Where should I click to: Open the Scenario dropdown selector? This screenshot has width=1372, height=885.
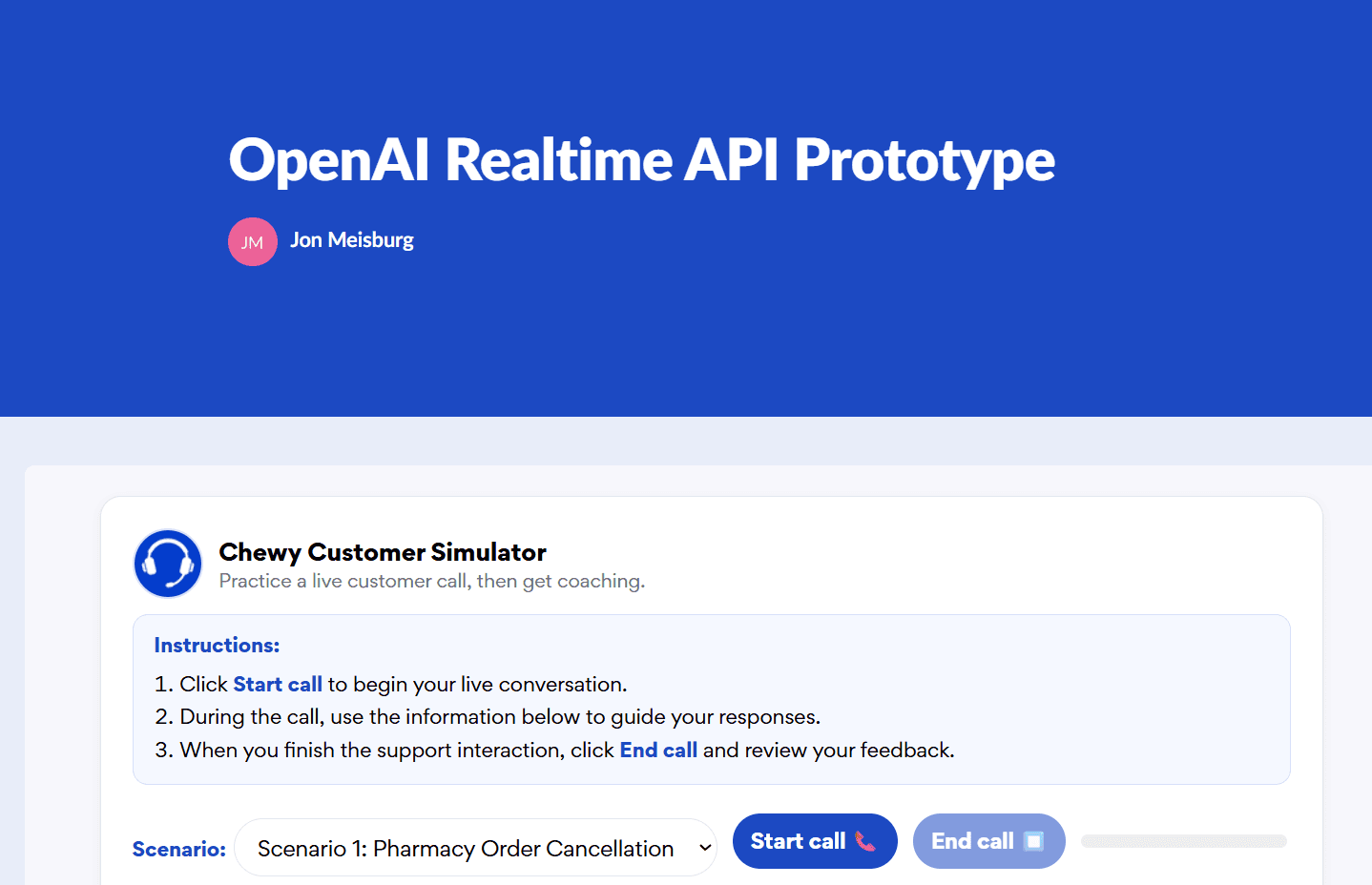(x=475, y=848)
